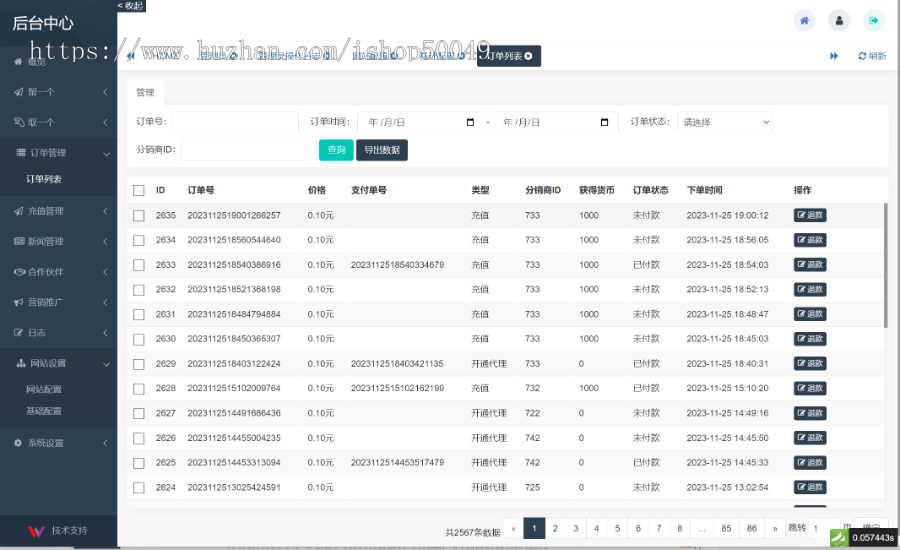
Task: Click the green leaf timing badge
Action: coord(839,537)
